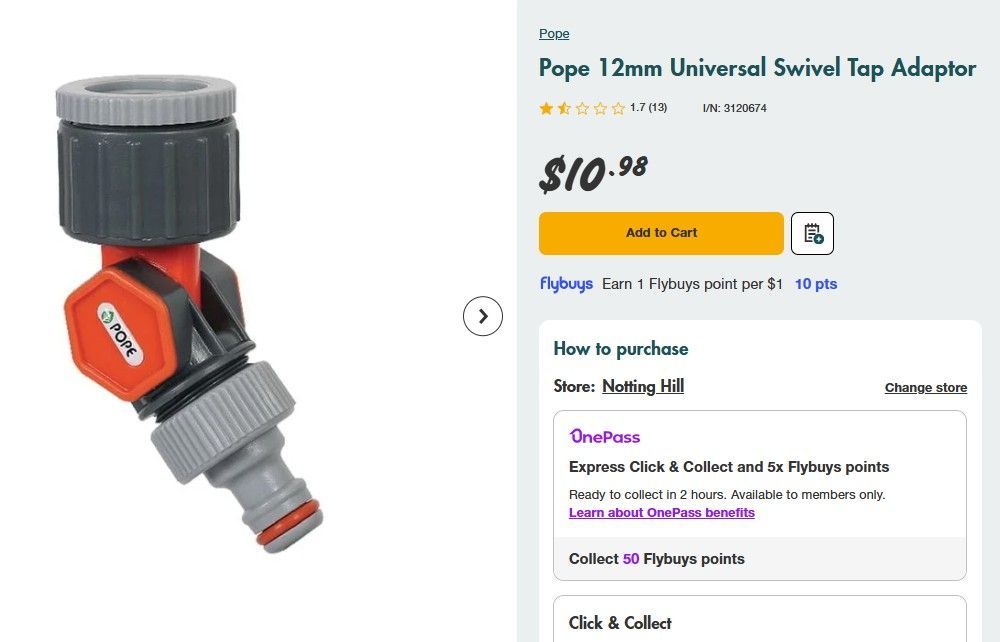This screenshot has height=642, width=1000.
Task: Open the Notting Hill store link
Action: (x=643, y=386)
